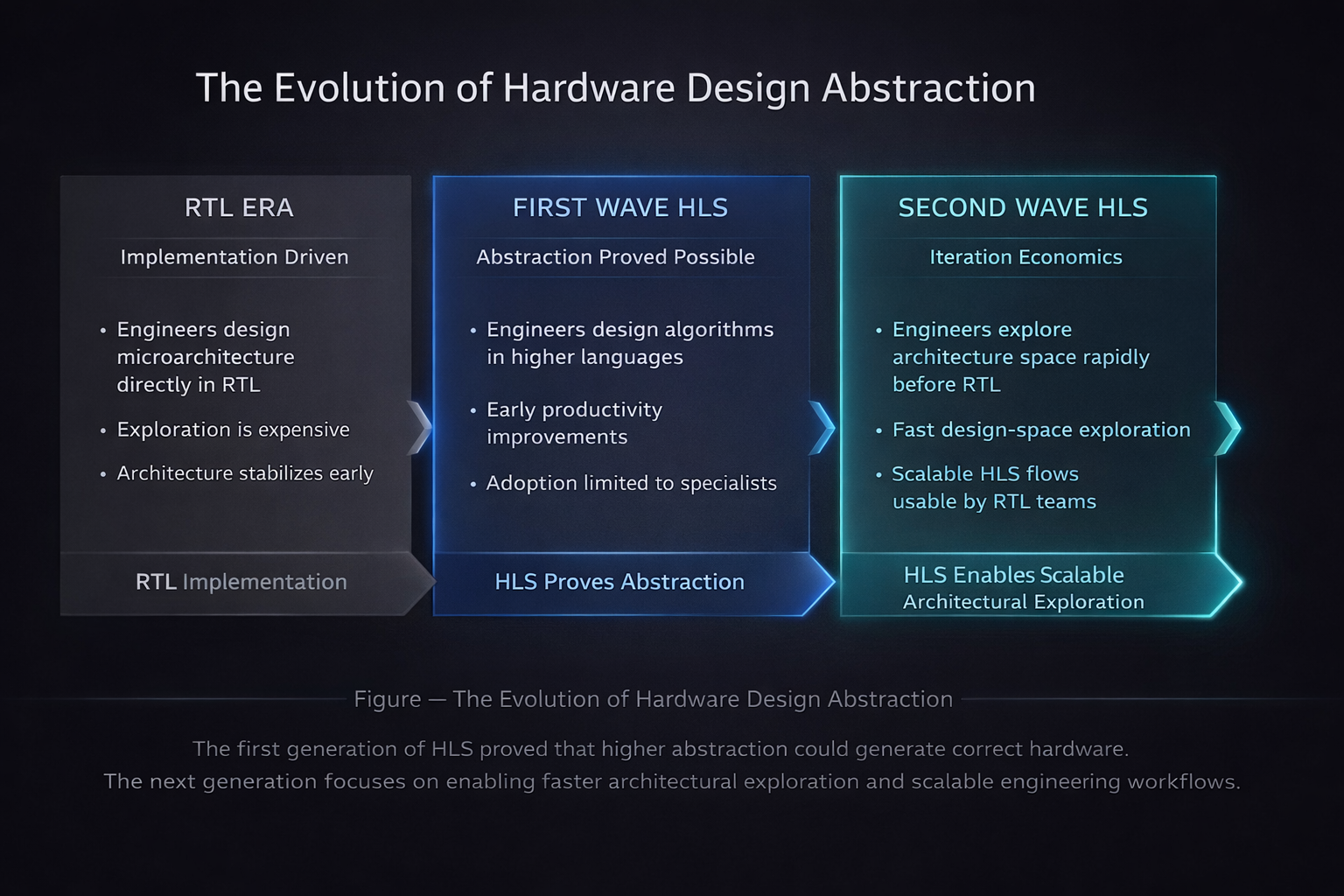
Task: Click the main title at the top
Action: click(615, 88)
